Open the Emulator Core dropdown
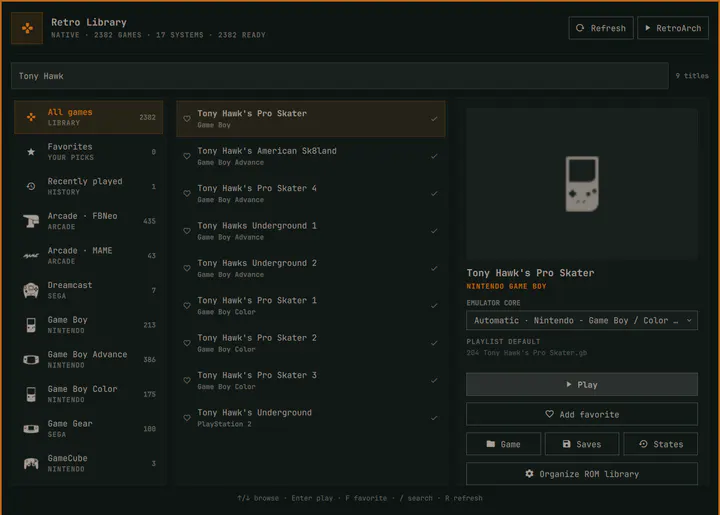 582,320
